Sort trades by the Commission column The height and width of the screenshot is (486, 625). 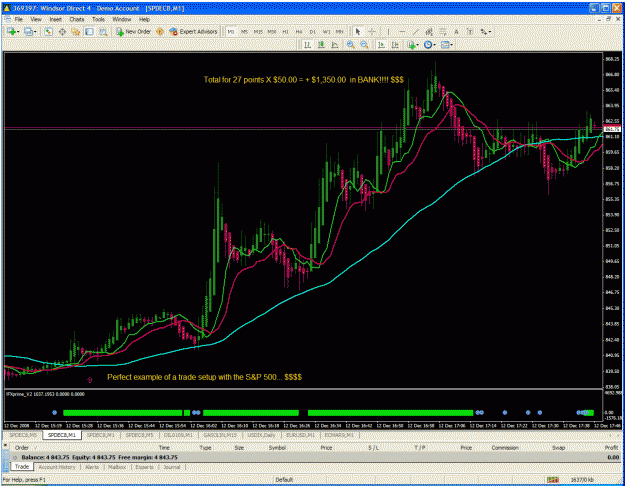coord(505,448)
